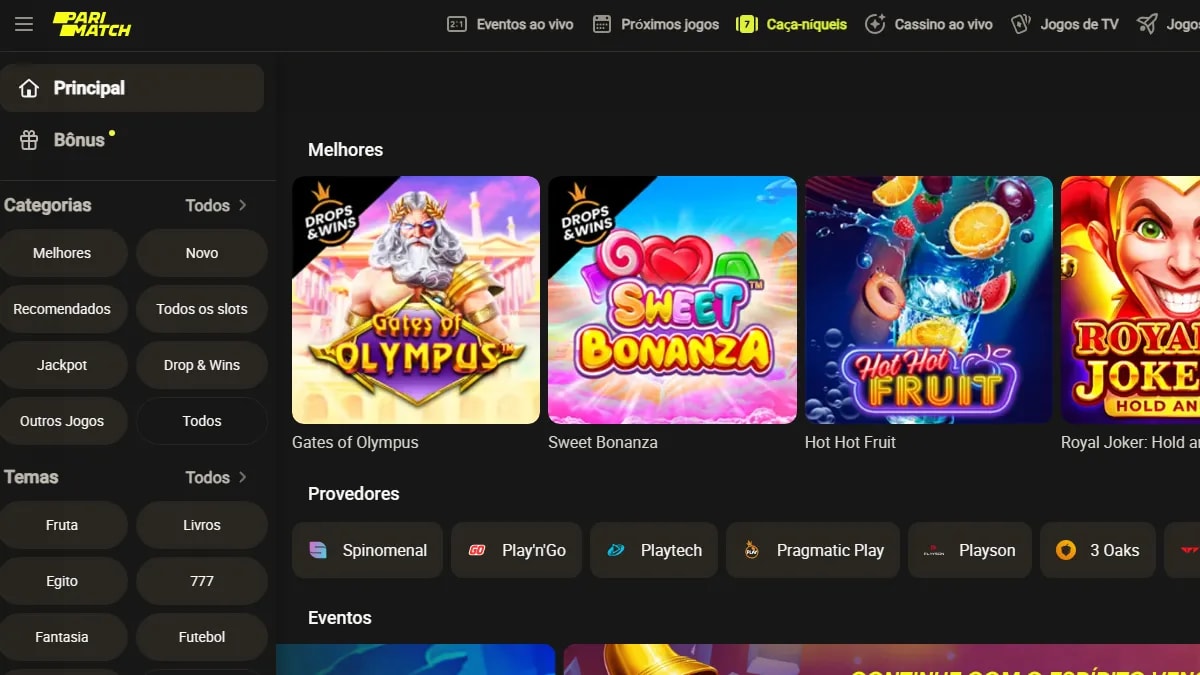Filter by Jackpot category
The width and height of the screenshot is (1200, 675).
pyautogui.click(x=62, y=365)
